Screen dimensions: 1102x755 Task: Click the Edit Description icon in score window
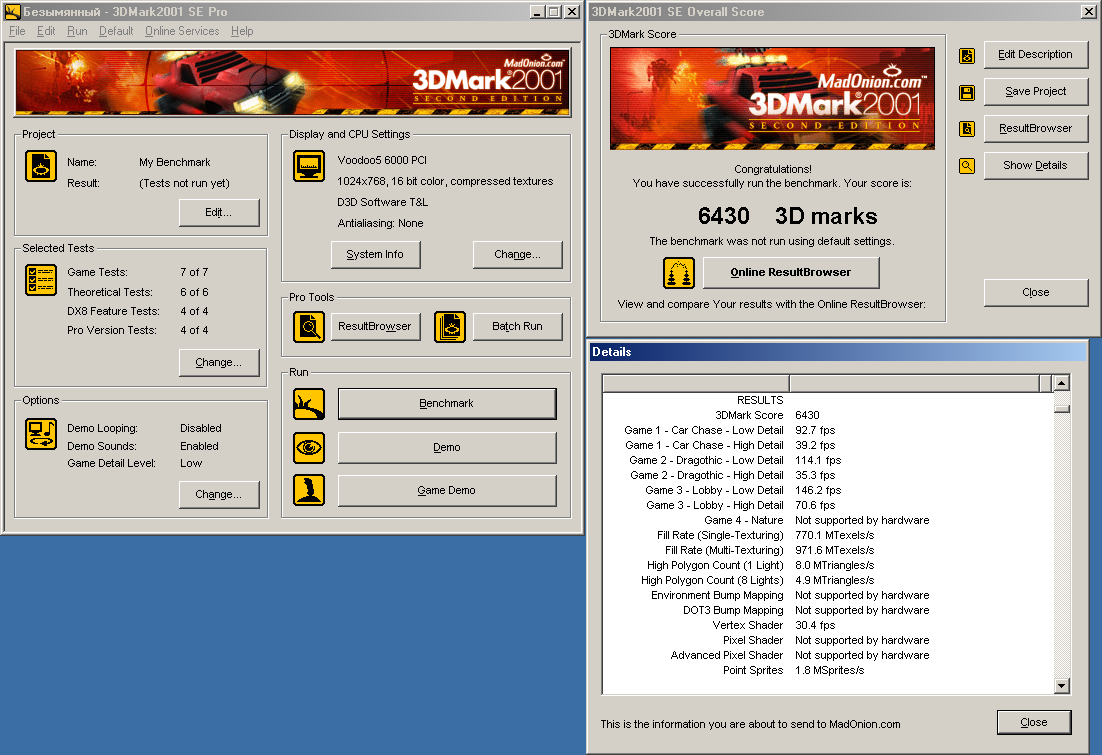coord(967,56)
